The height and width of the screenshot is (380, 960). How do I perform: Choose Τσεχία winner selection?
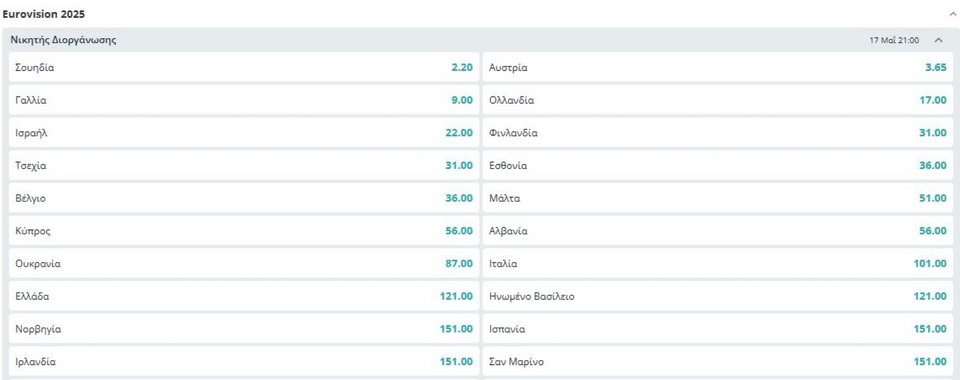tap(244, 166)
